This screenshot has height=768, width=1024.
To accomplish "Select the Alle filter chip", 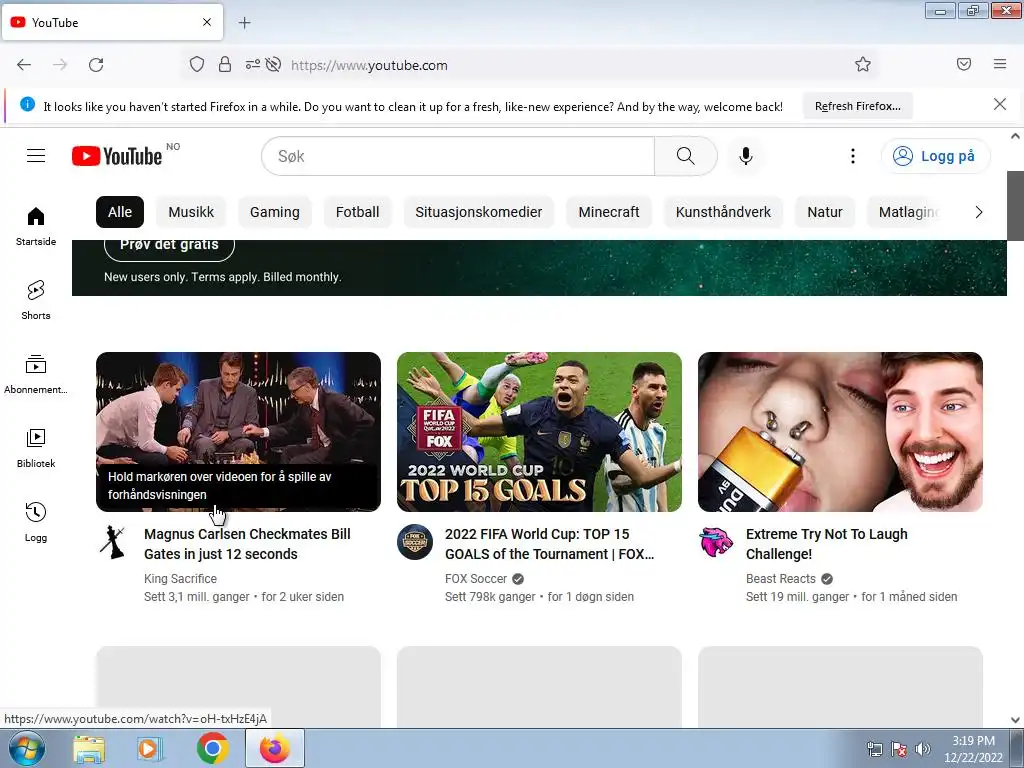I will tap(120, 212).
